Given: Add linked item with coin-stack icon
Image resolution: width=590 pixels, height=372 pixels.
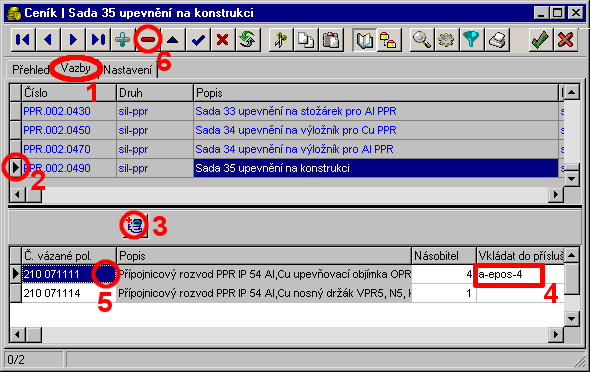Looking at the screenshot, I should [x=135, y=226].
